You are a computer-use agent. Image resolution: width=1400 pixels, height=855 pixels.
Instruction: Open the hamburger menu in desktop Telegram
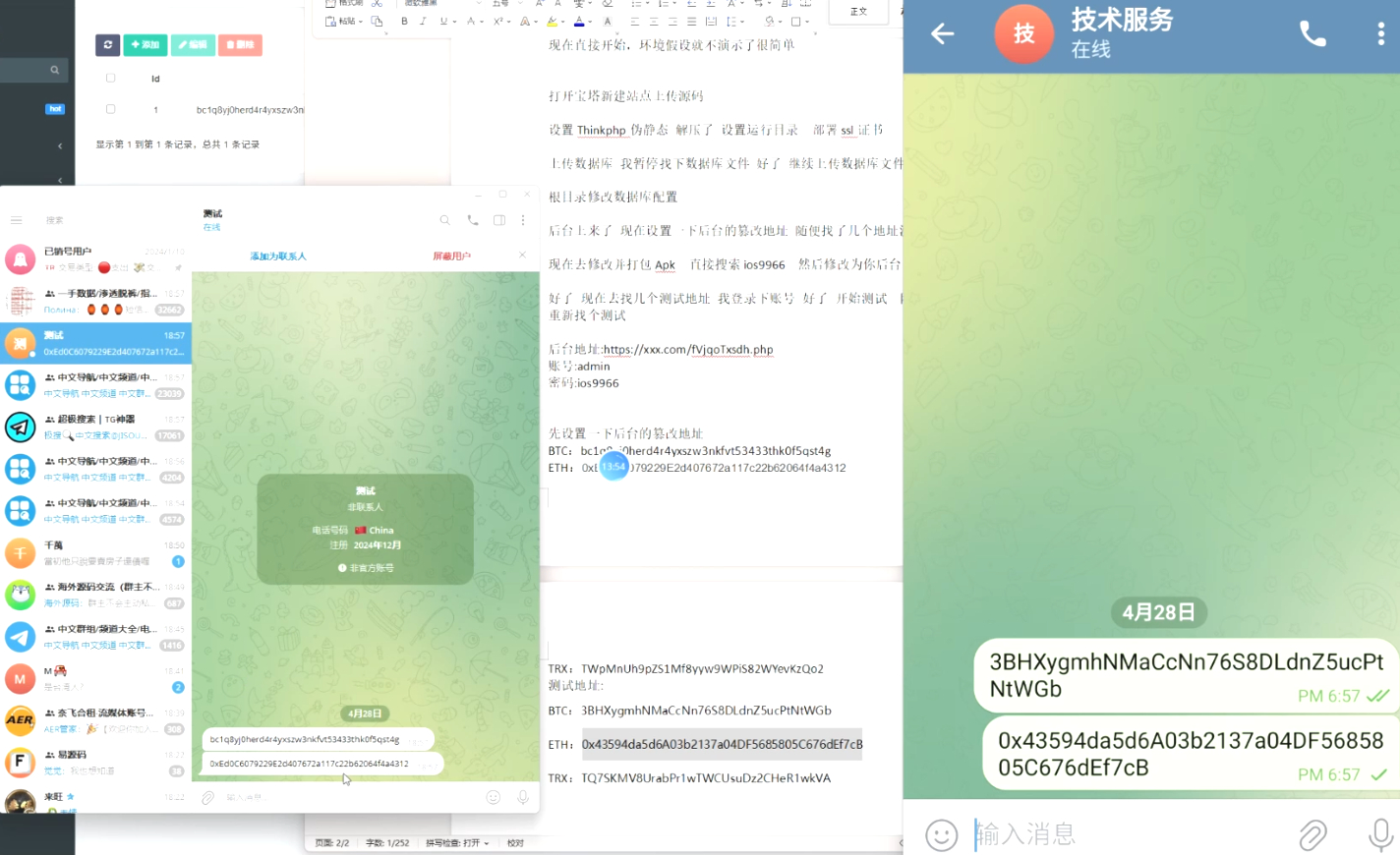click(x=17, y=220)
